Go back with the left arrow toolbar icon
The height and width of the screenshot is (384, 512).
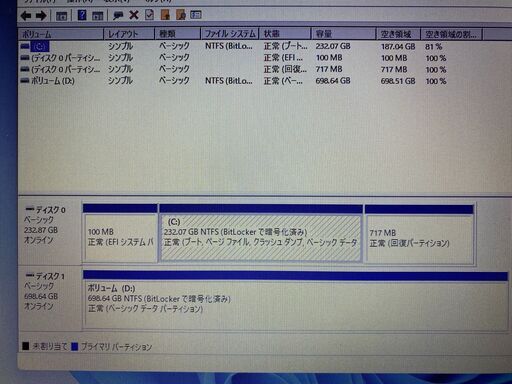[x=26, y=15]
